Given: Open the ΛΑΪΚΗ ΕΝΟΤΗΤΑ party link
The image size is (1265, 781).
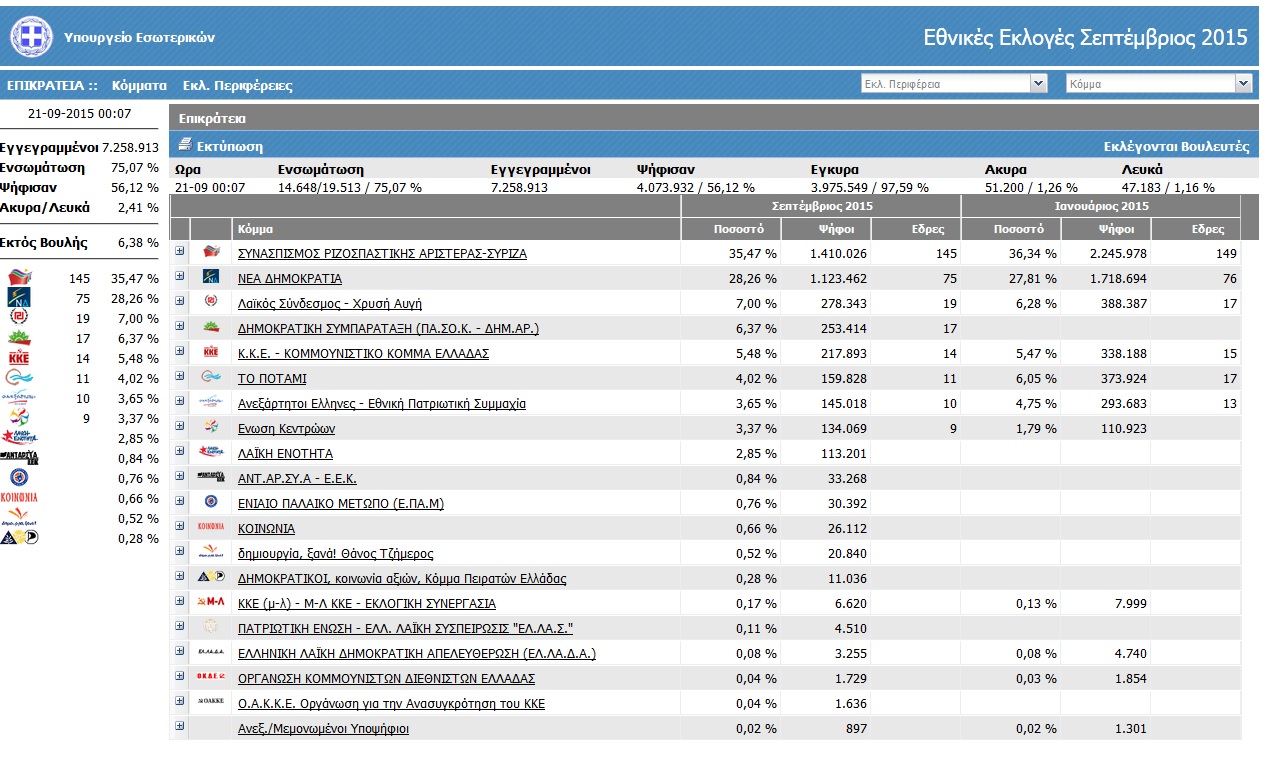Looking at the screenshot, I should coord(285,454).
